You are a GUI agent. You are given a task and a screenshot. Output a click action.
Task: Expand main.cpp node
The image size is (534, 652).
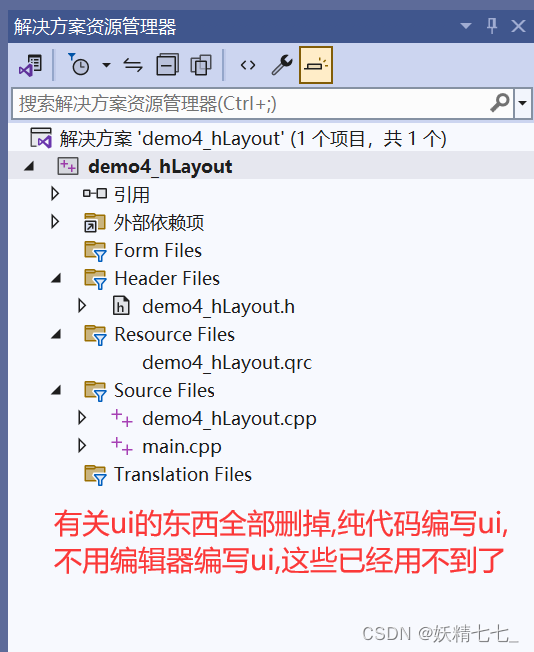point(82,445)
